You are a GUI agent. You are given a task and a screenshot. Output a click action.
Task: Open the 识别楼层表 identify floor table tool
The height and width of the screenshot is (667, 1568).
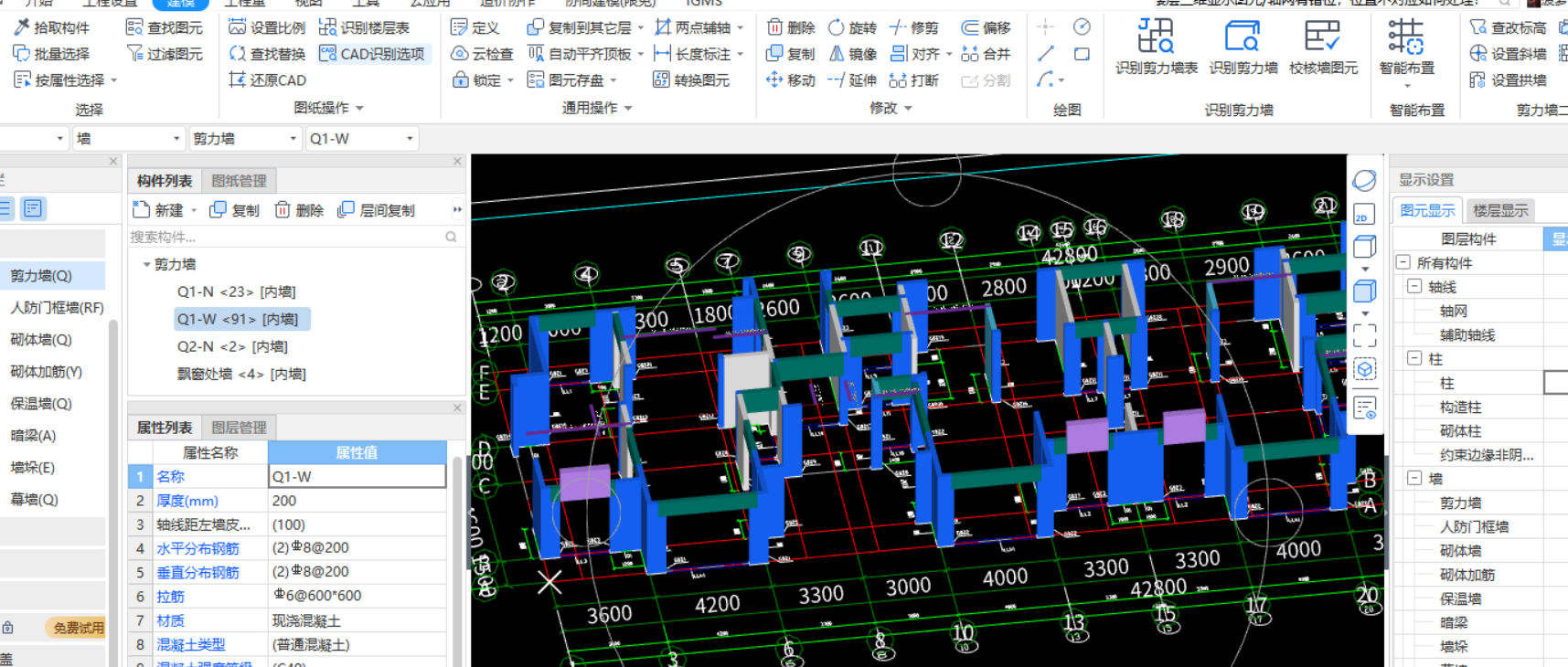coord(364,27)
